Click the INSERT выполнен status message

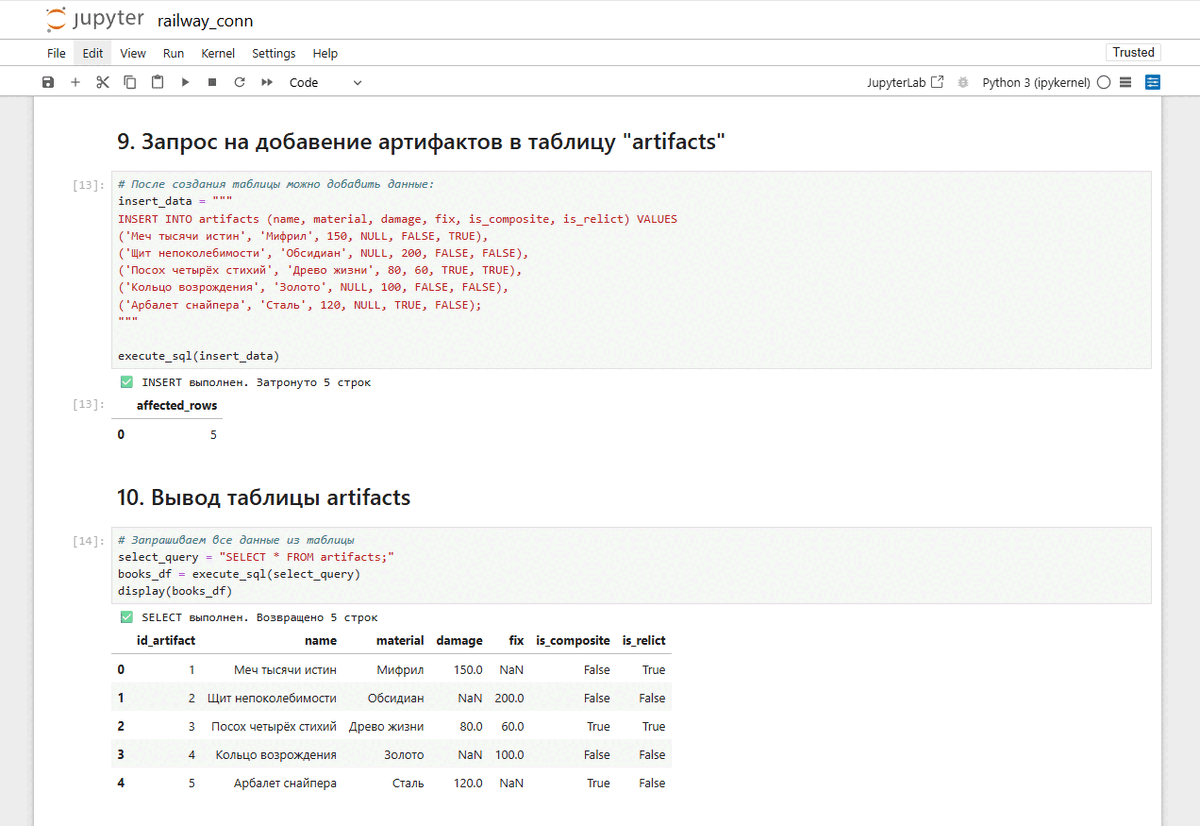coord(245,382)
